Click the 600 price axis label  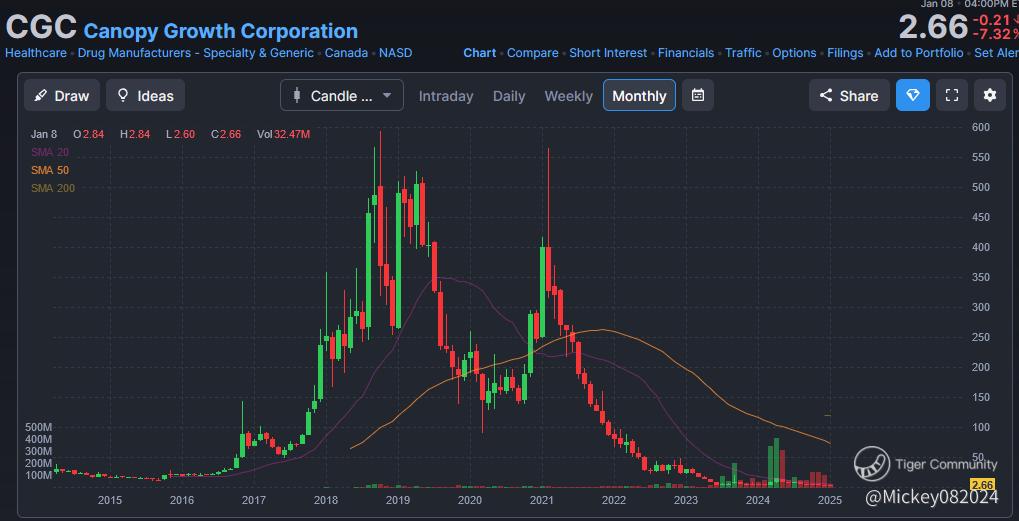click(x=980, y=127)
